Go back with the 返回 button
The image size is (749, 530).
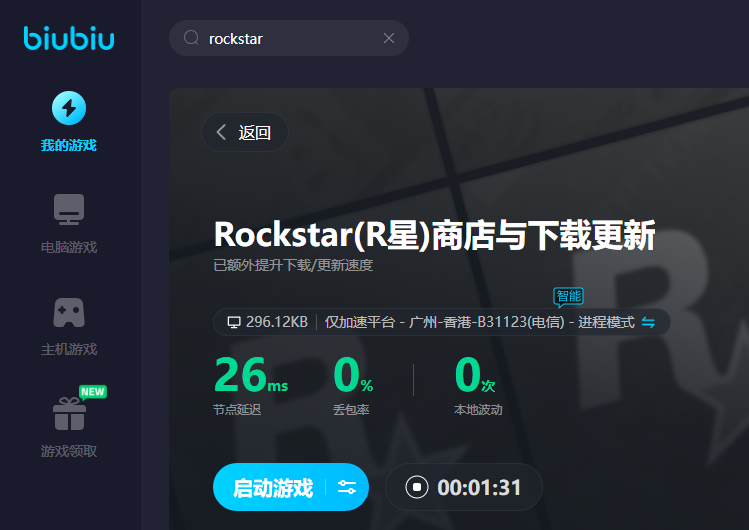[x=245, y=132]
